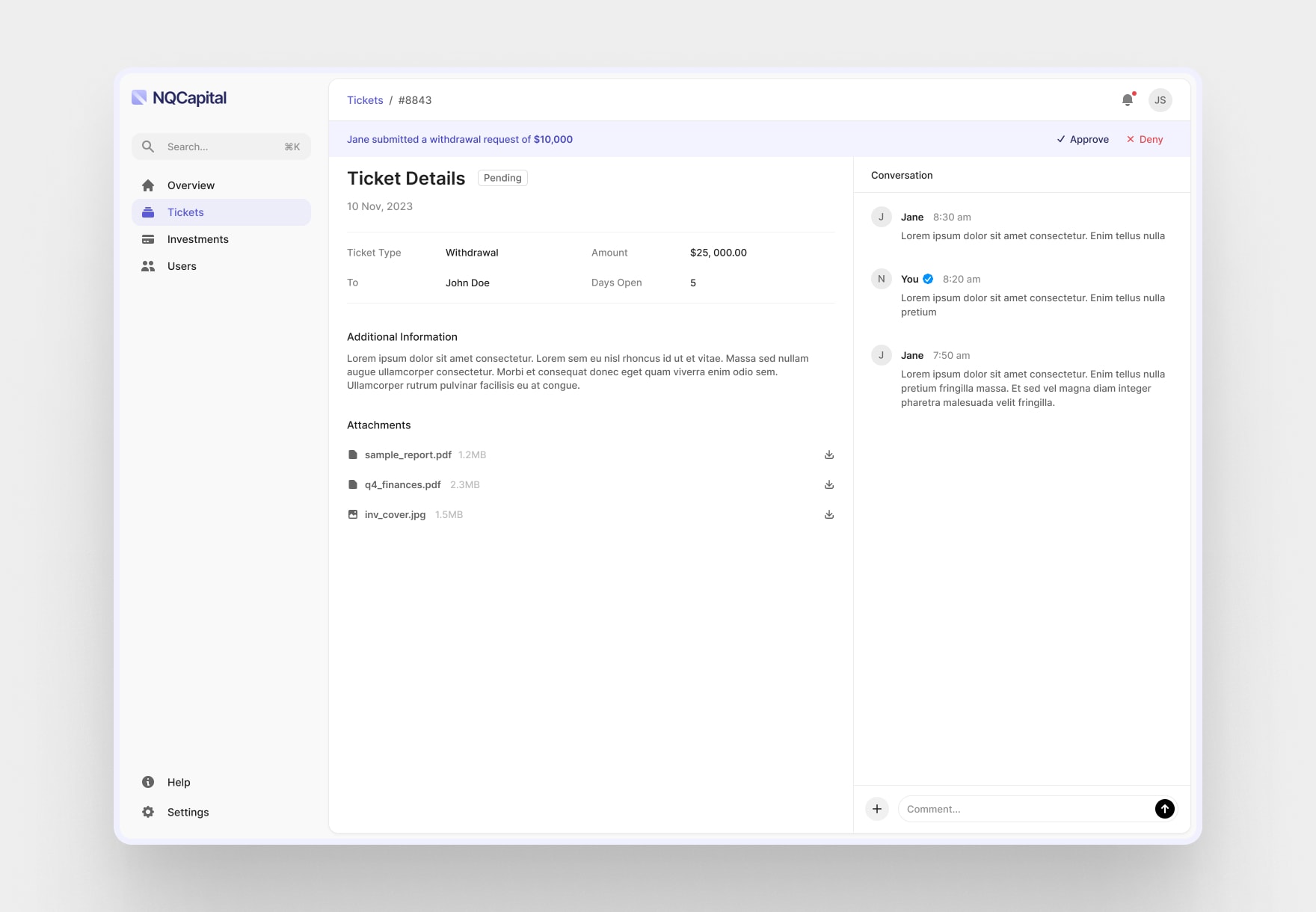Click the Pending status badge
This screenshot has width=1316, height=912.
(x=502, y=178)
